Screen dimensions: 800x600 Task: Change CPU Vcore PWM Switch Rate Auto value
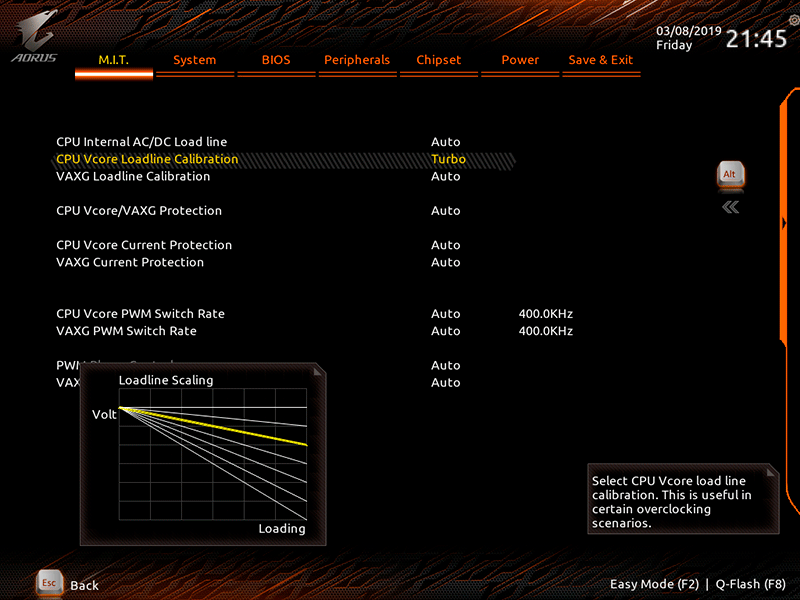[x=445, y=314]
